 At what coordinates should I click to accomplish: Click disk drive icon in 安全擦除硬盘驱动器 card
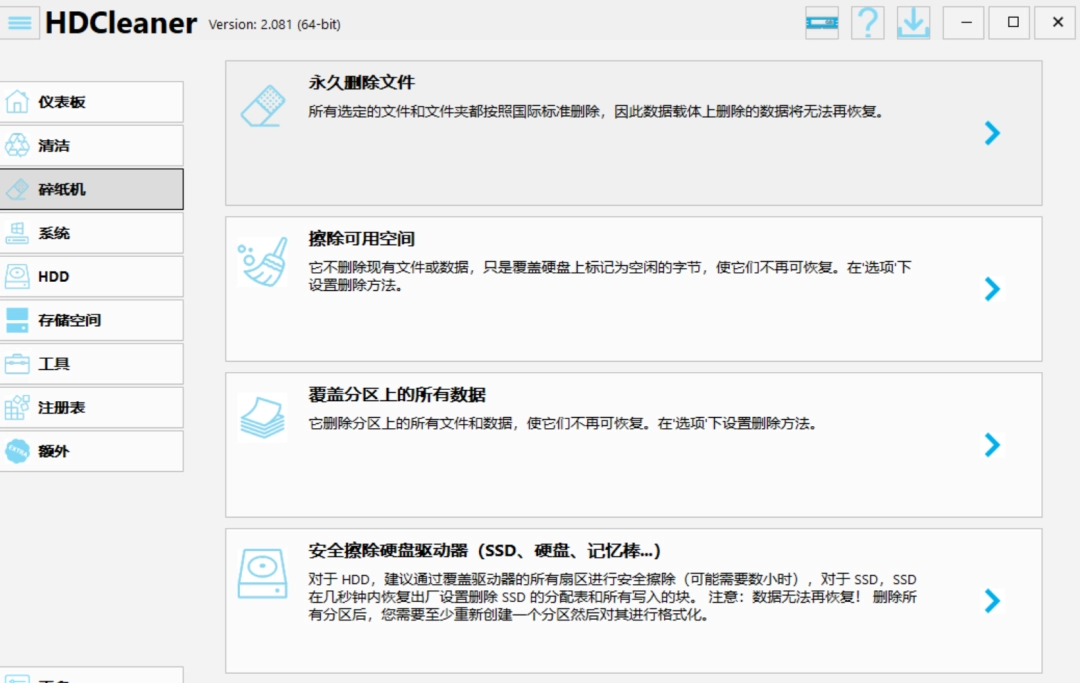coord(262,574)
